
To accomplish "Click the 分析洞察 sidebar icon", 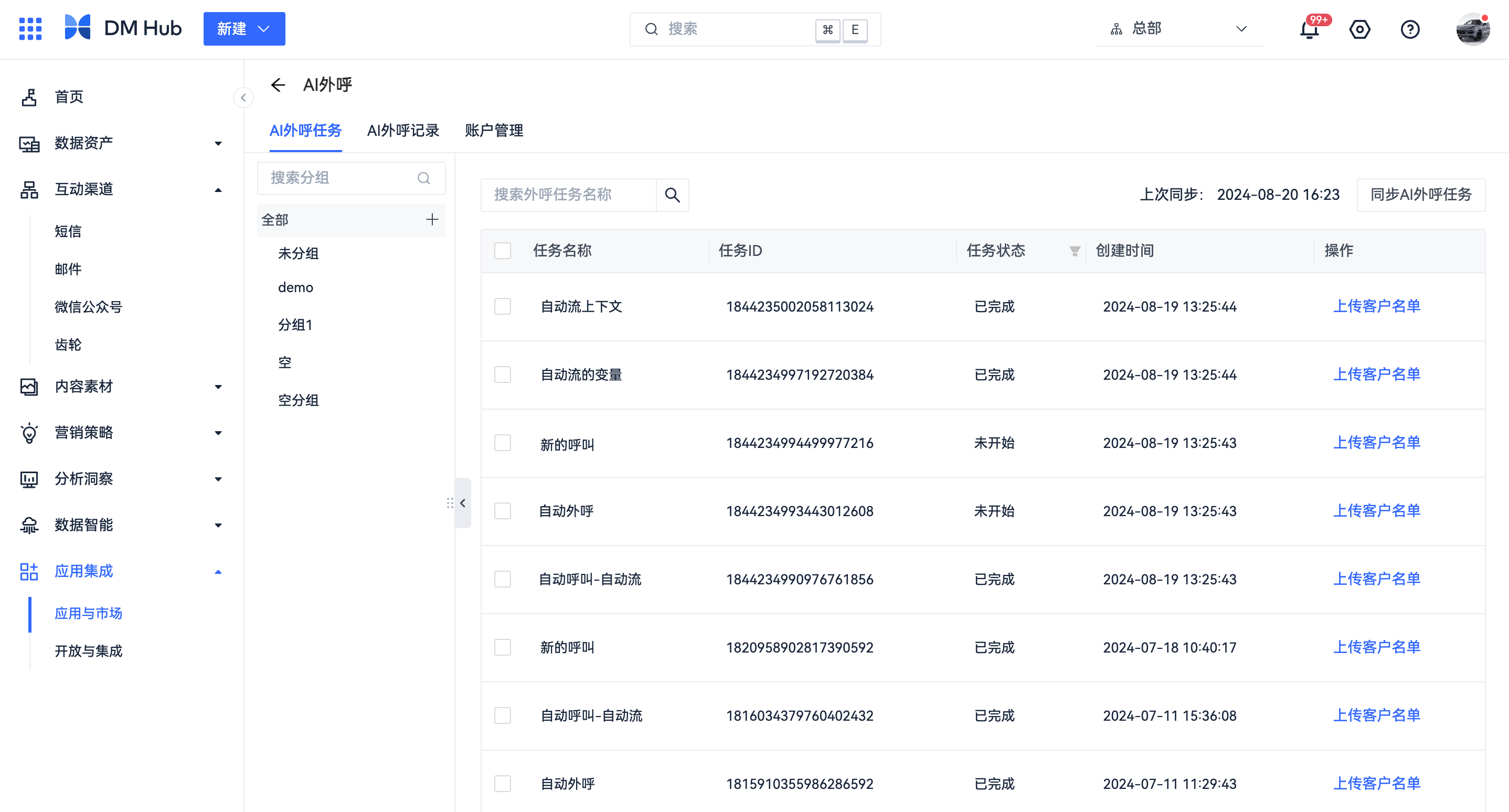I will click(x=29, y=479).
